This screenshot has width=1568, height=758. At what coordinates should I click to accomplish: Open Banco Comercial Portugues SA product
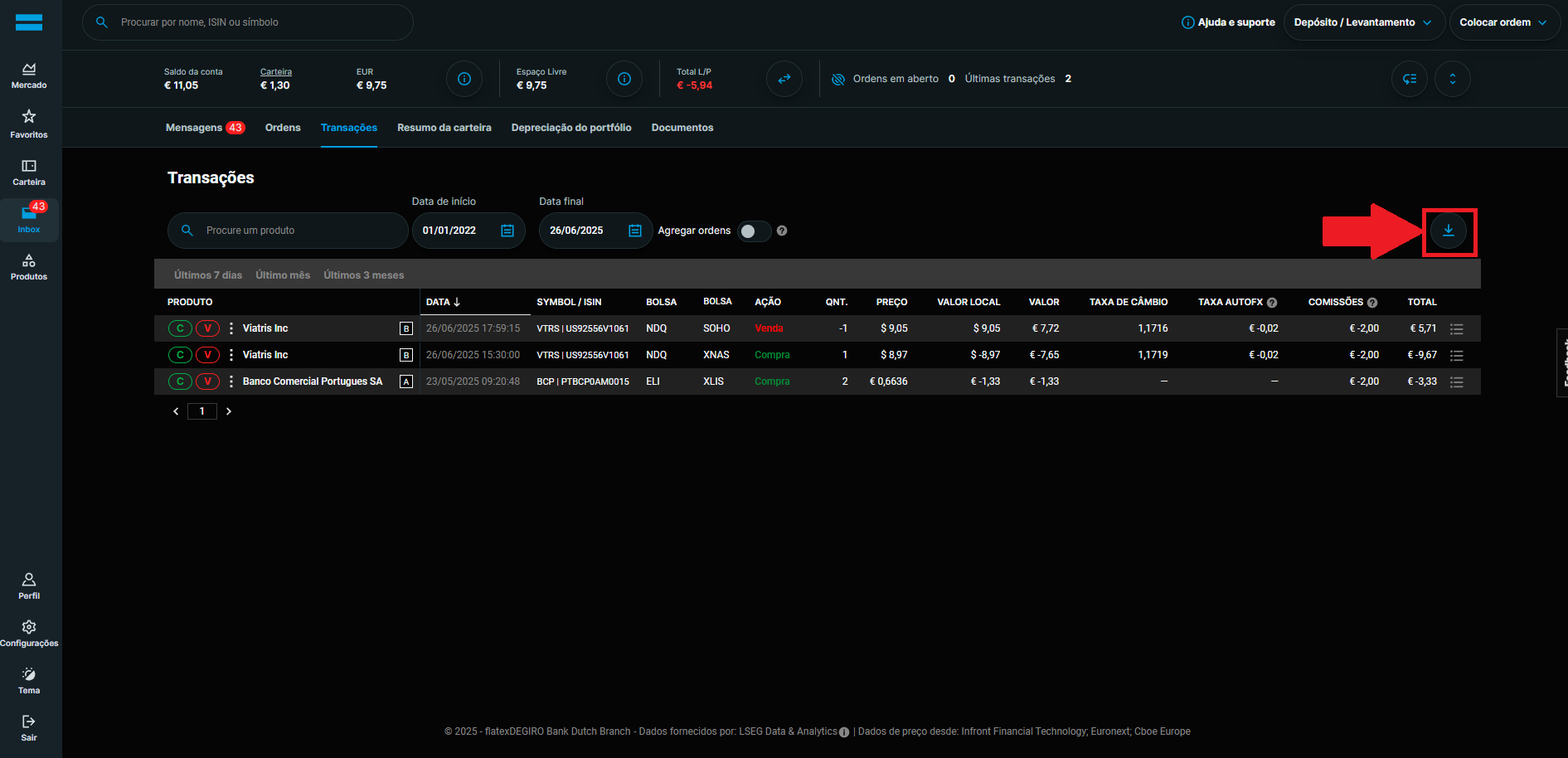tap(313, 381)
